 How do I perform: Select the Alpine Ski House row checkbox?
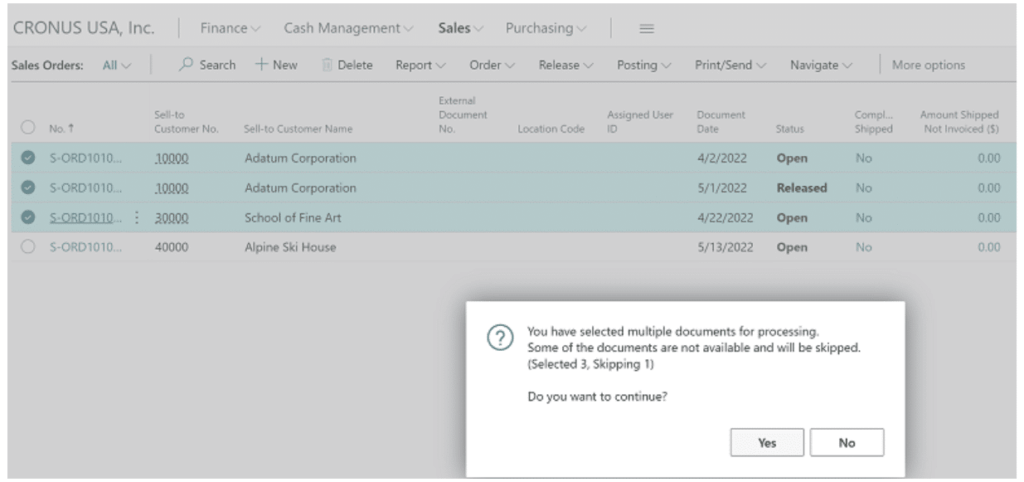28,248
